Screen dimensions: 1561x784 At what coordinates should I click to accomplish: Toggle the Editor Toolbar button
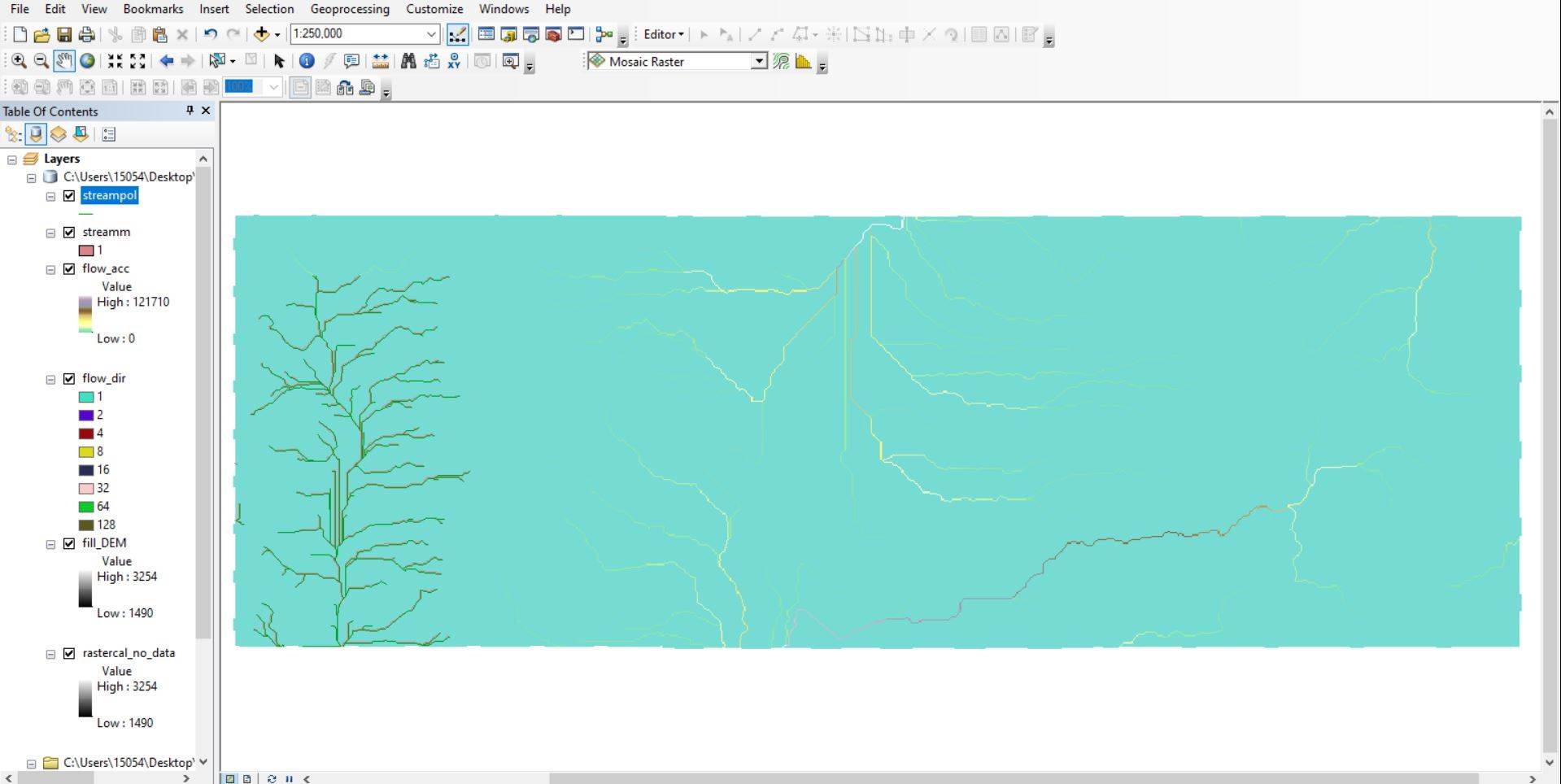point(458,34)
